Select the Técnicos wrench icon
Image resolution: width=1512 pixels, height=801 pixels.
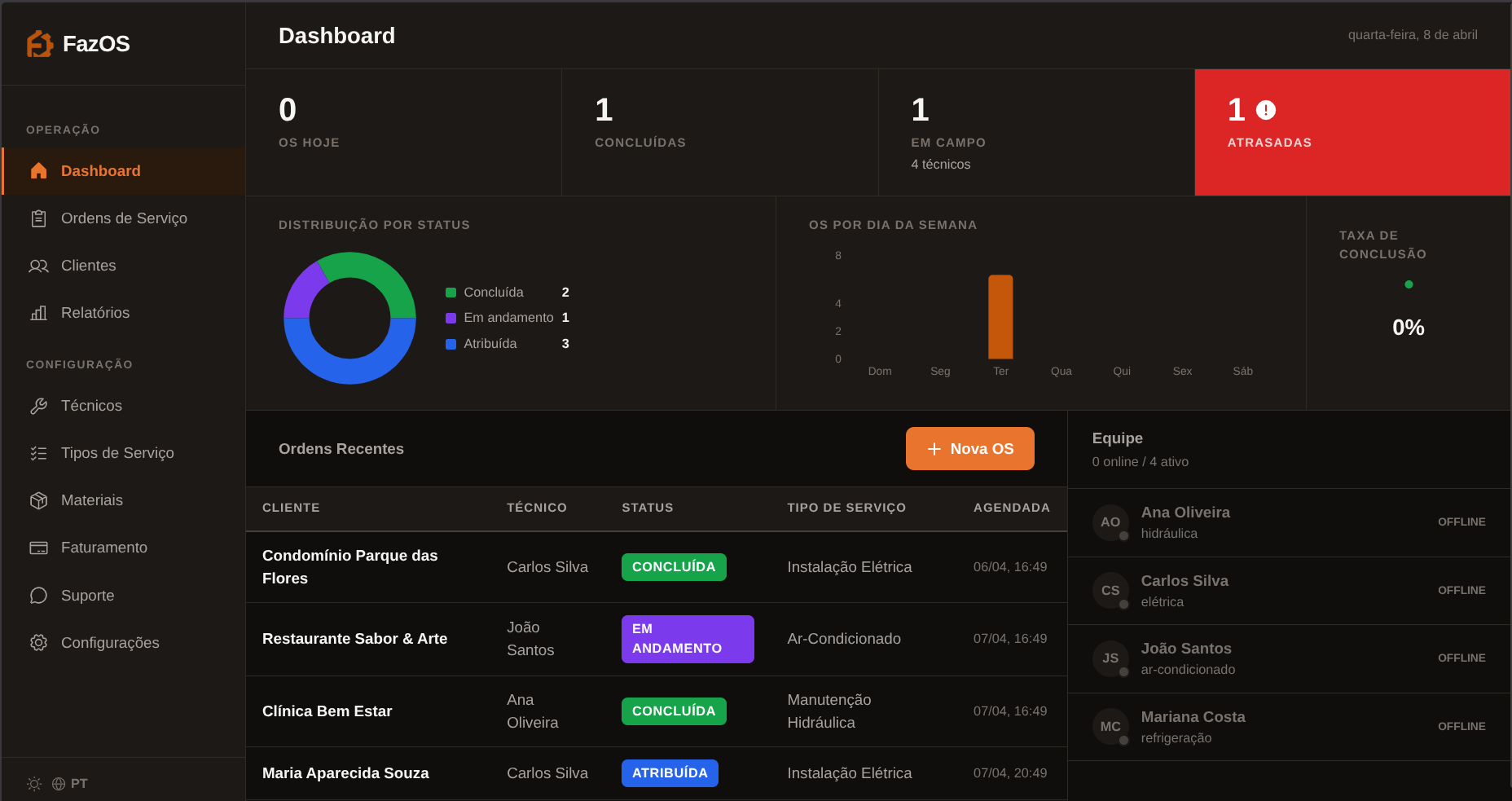point(38,405)
